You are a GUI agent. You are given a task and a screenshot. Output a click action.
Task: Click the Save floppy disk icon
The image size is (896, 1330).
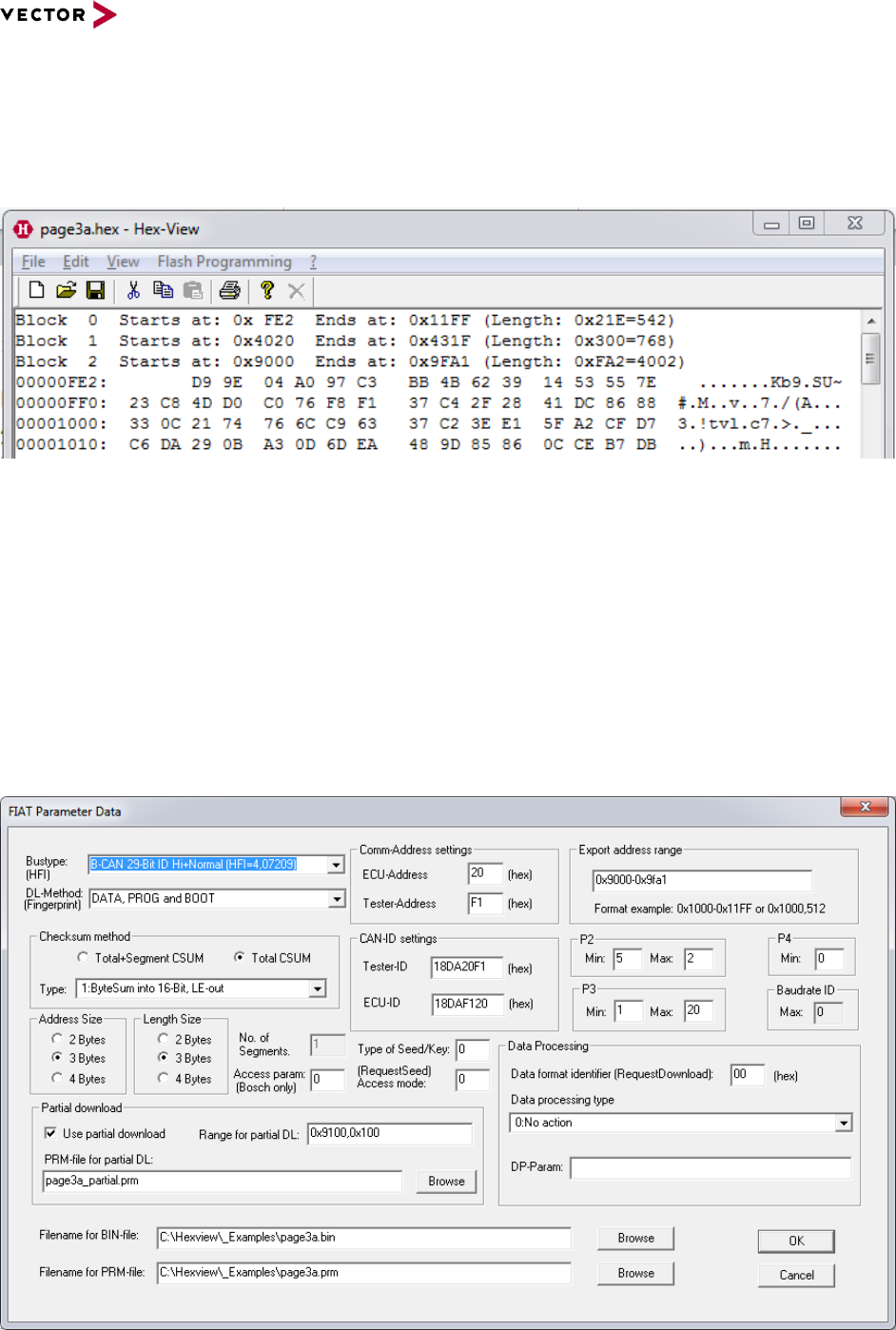tap(95, 290)
